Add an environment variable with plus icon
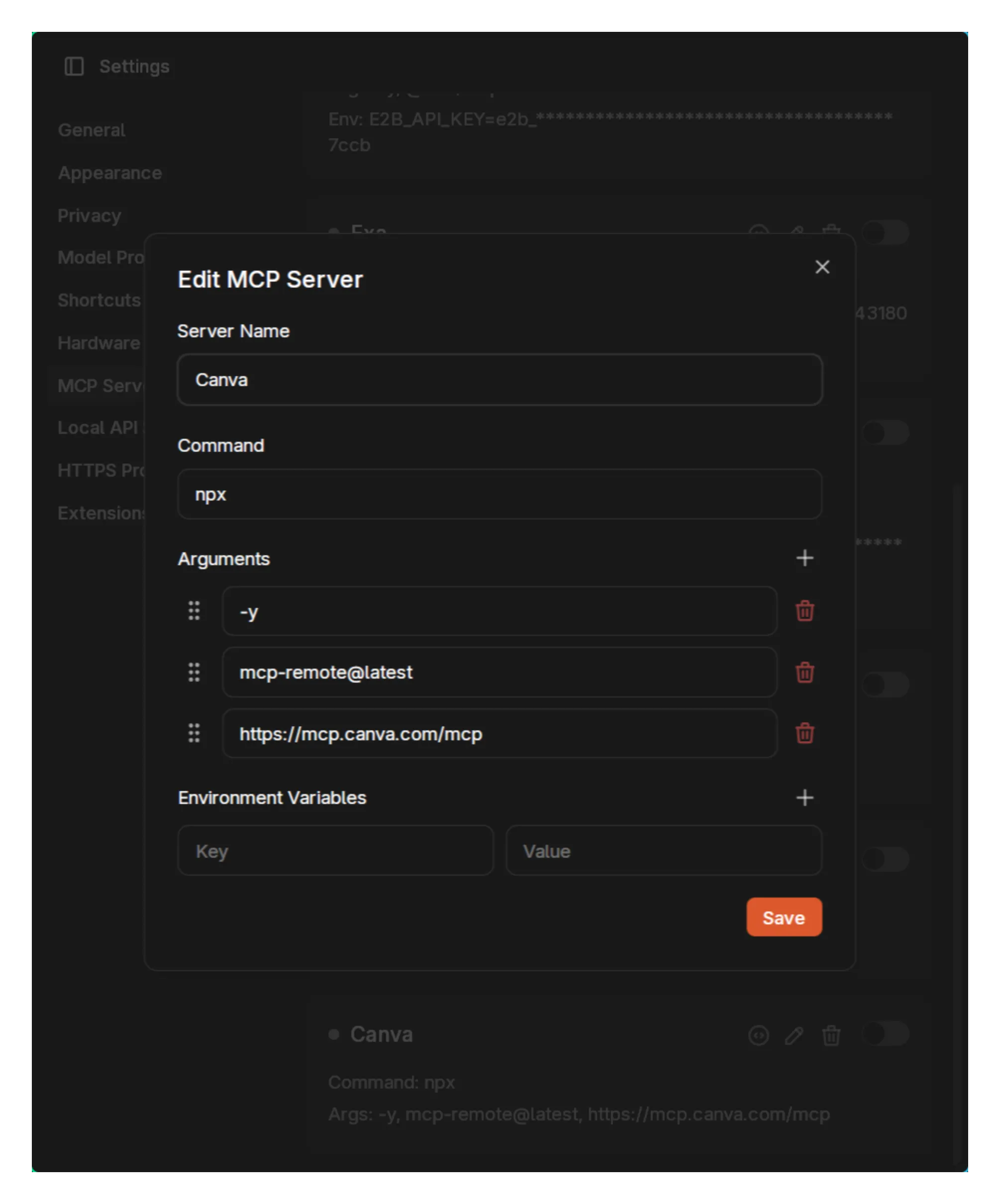Screen dimensions: 1000x1204 pos(804,798)
